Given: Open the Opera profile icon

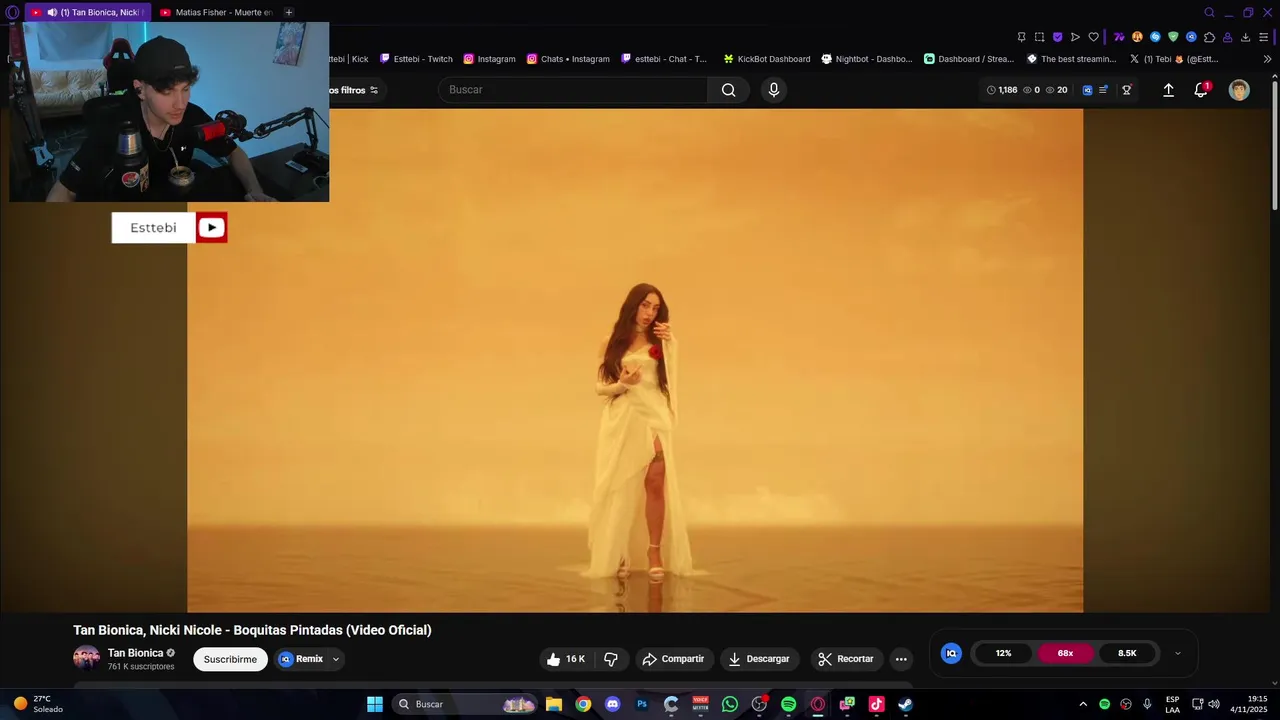Looking at the screenshot, I should (x=1227, y=37).
